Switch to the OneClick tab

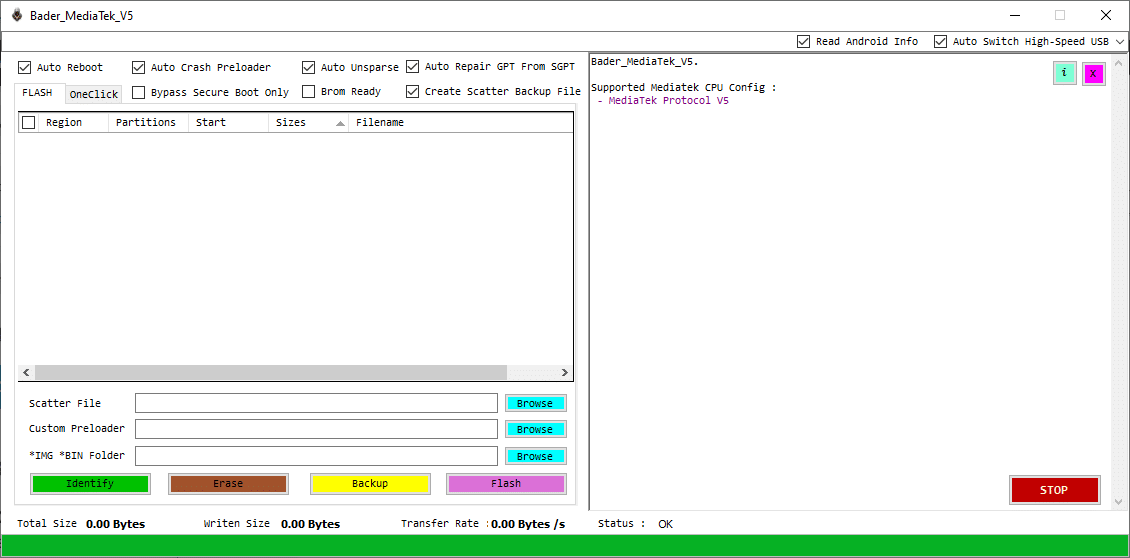point(94,94)
